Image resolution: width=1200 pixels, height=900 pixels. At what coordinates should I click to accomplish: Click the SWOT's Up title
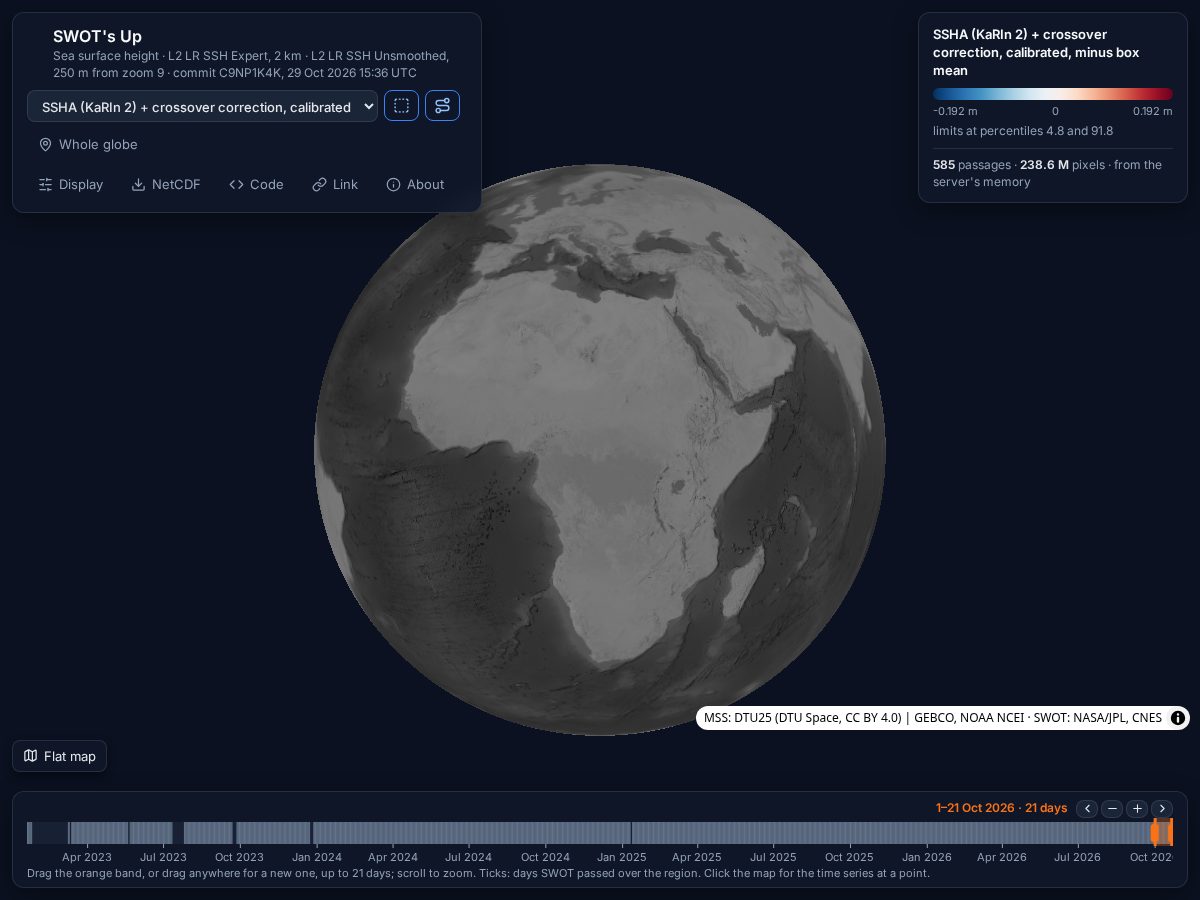pyautogui.click(x=97, y=36)
